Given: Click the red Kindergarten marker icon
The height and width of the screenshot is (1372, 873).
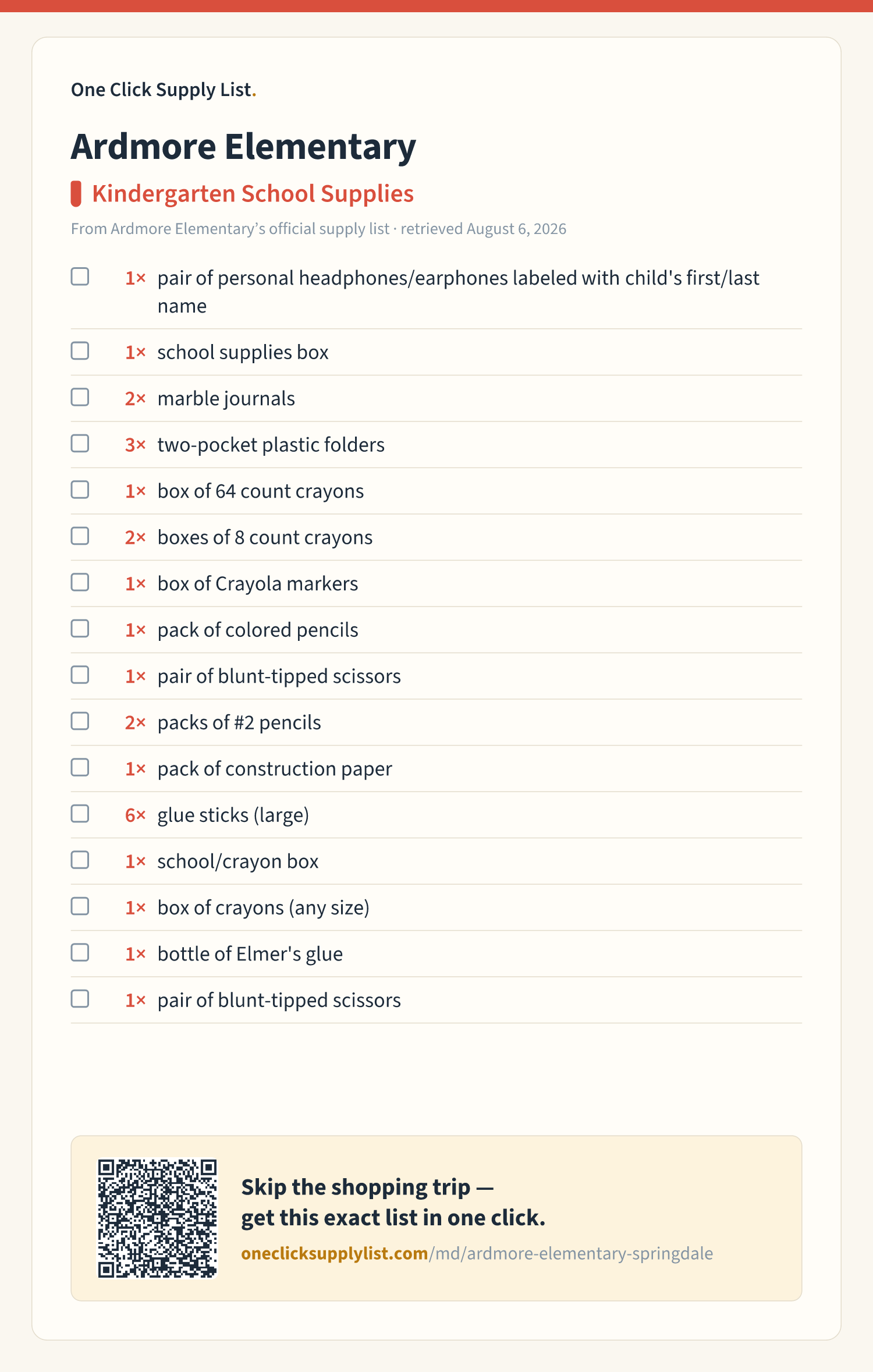Looking at the screenshot, I should click(x=76, y=194).
